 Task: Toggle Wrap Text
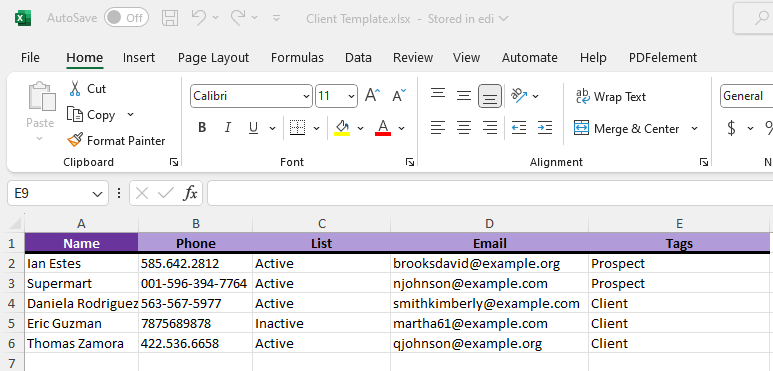611,97
